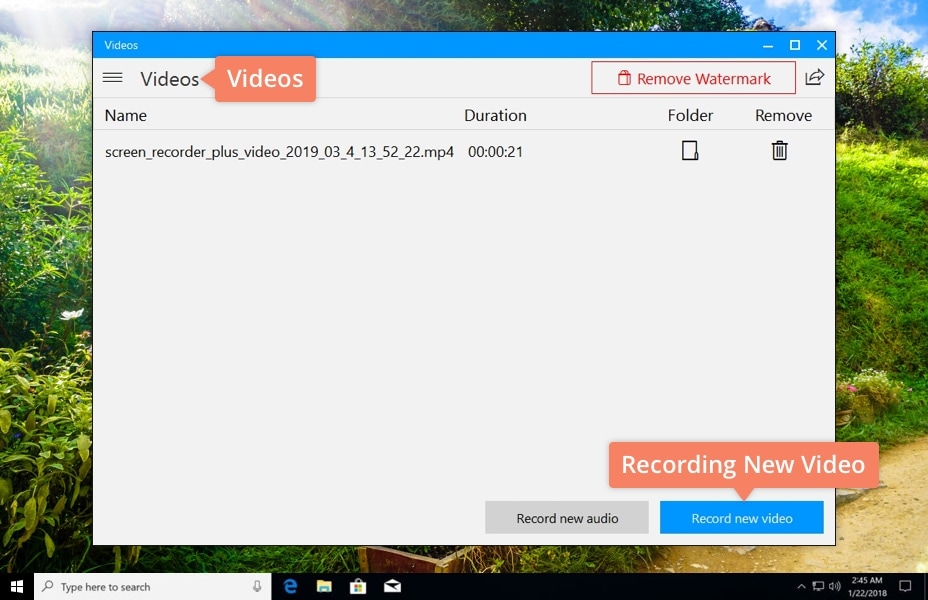Click the Name column header
This screenshot has width=928, height=600.
pos(125,115)
